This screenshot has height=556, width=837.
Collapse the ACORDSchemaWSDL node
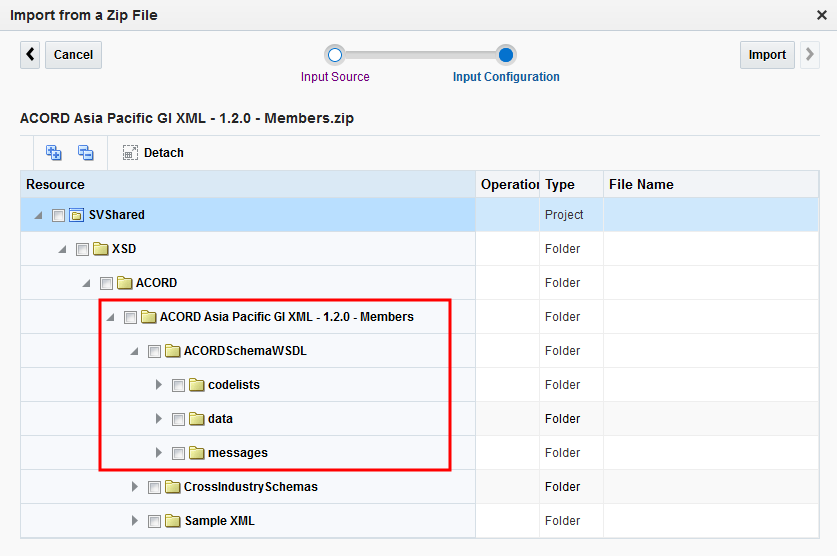tap(135, 352)
